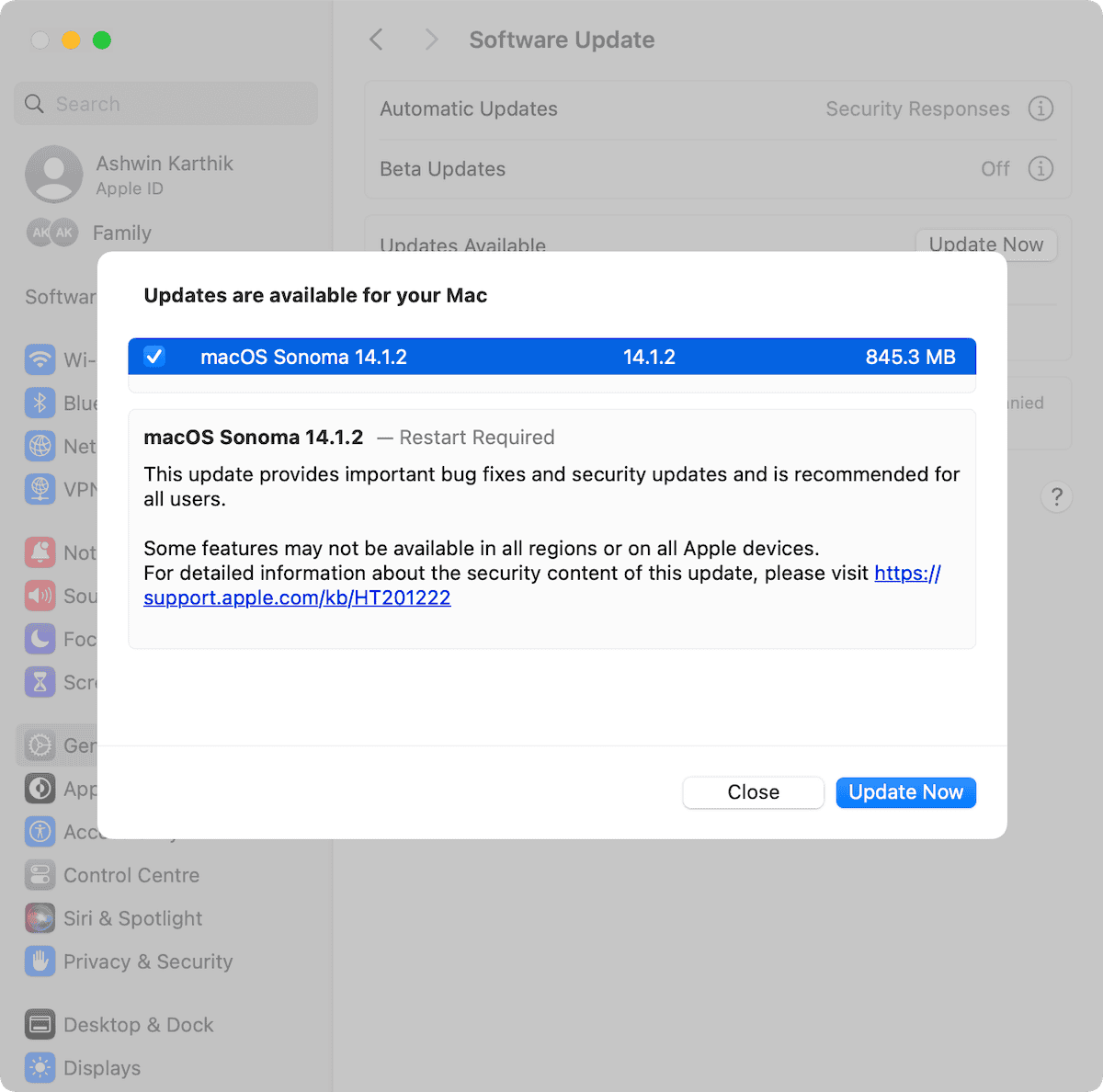Uncheck the macOS Sonoma 14.1.2 update checkbox
Screen dimensions: 1103x1092
154,357
